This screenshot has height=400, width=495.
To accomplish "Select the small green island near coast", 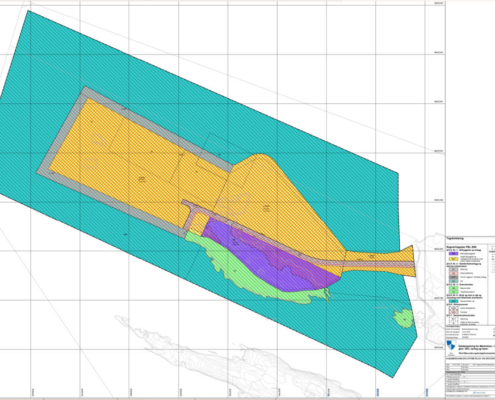I will (403, 318).
